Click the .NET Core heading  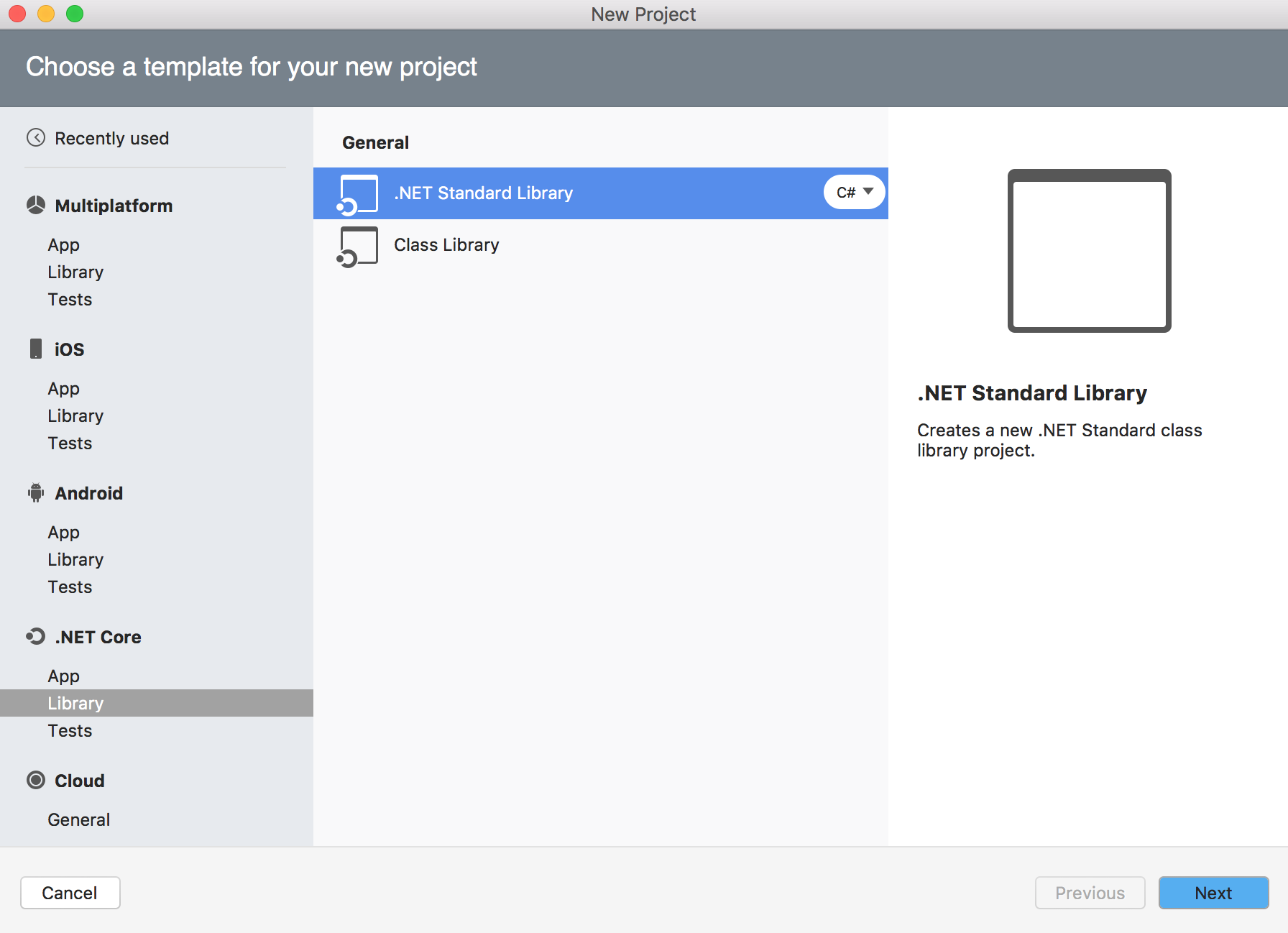click(98, 637)
